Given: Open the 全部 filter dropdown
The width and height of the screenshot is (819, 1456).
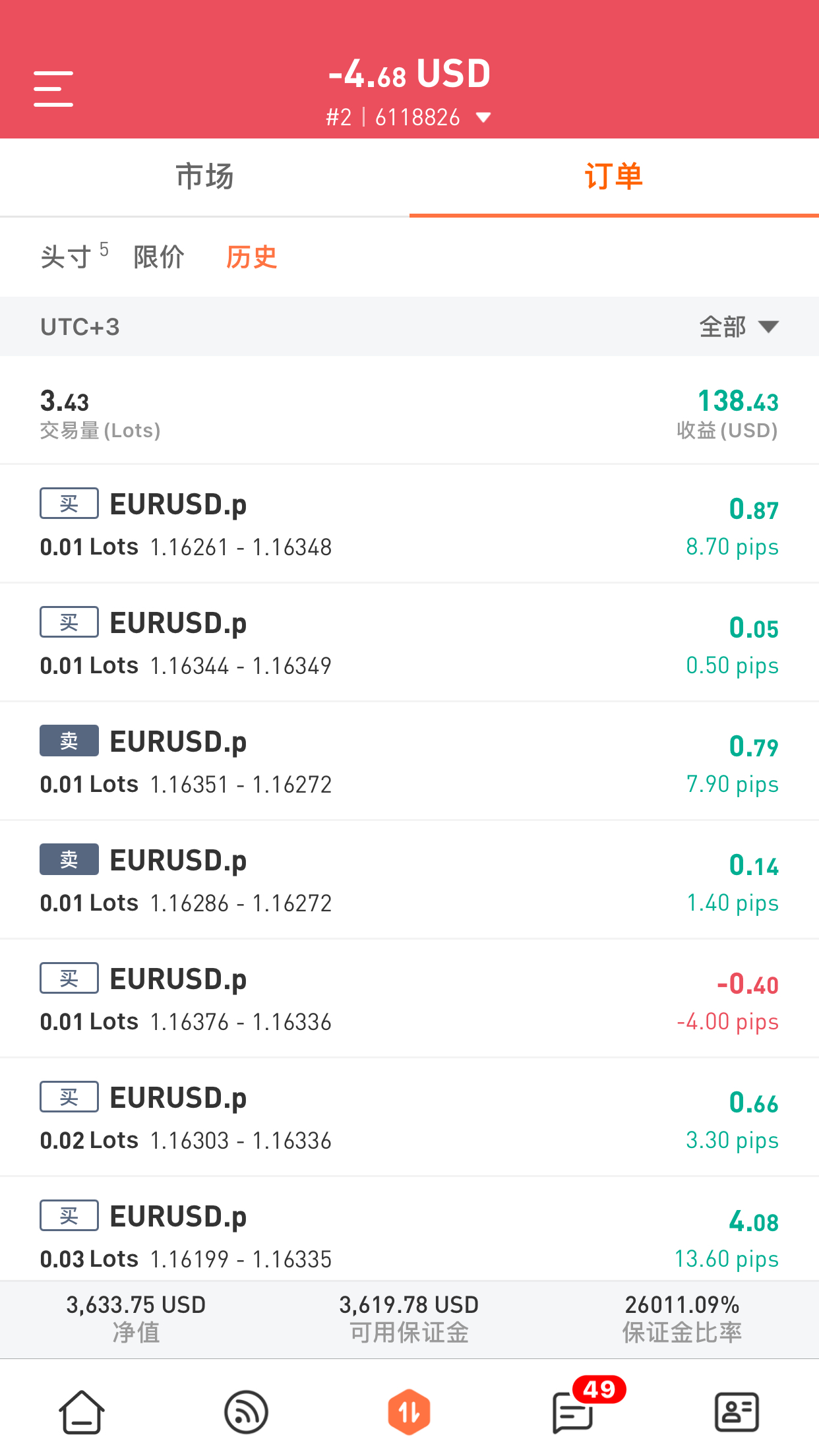Looking at the screenshot, I should coord(739,327).
